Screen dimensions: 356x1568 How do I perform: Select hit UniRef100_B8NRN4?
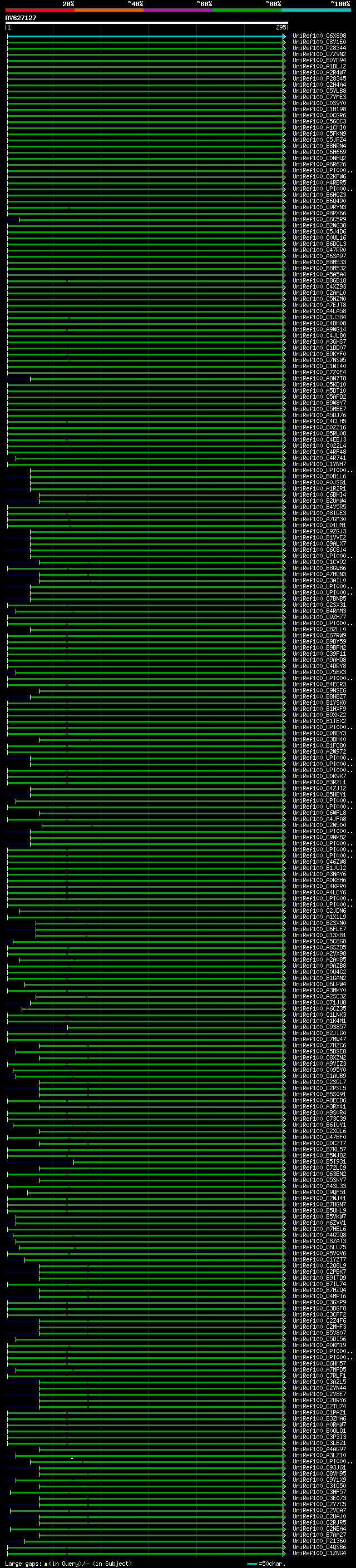tap(319, 146)
